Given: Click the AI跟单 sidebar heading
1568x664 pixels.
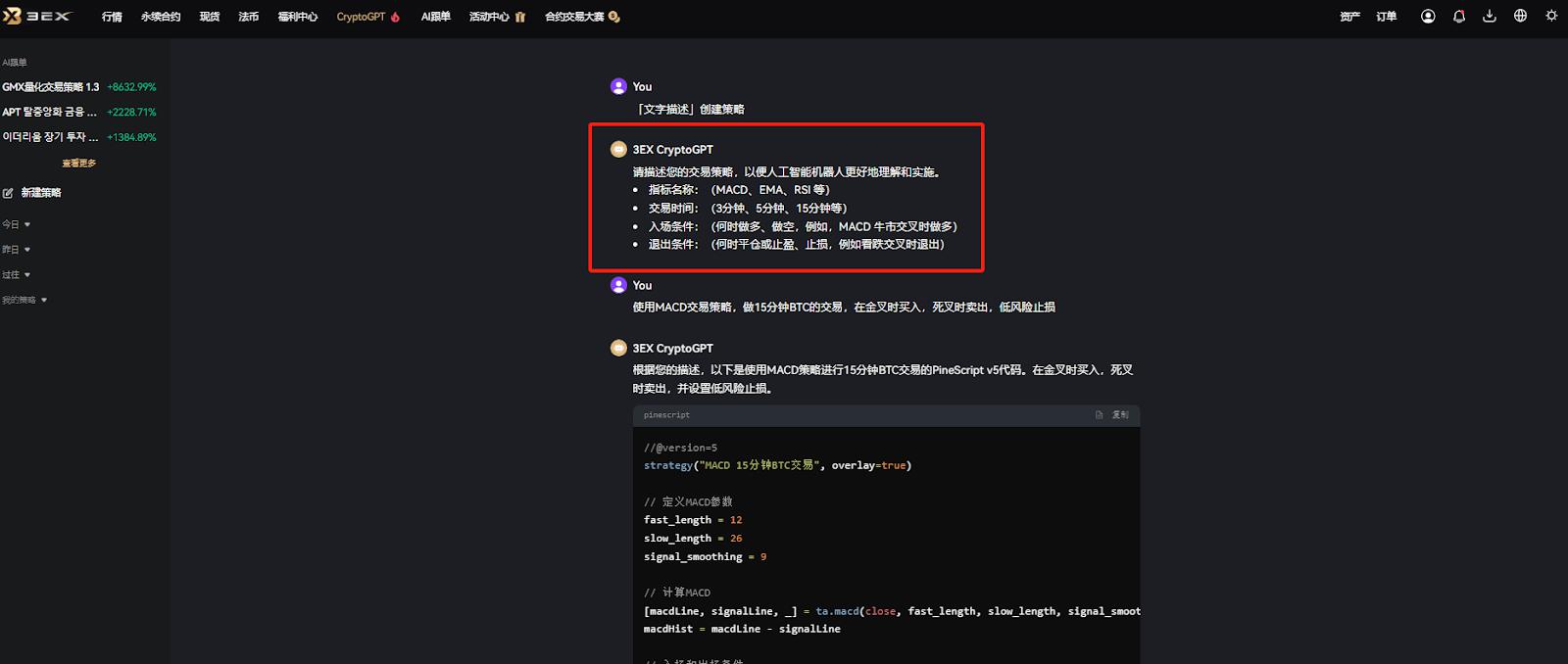Looking at the screenshot, I should (15, 62).
